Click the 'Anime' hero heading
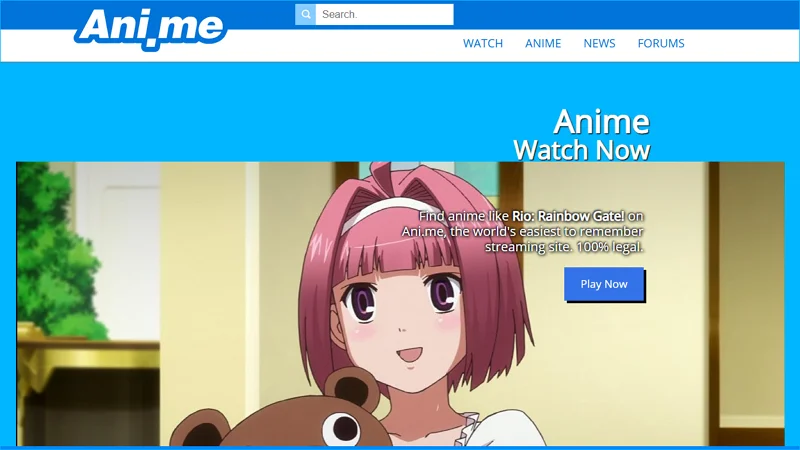The height and width of the screenshot is (450, 800). coord(602,121)
